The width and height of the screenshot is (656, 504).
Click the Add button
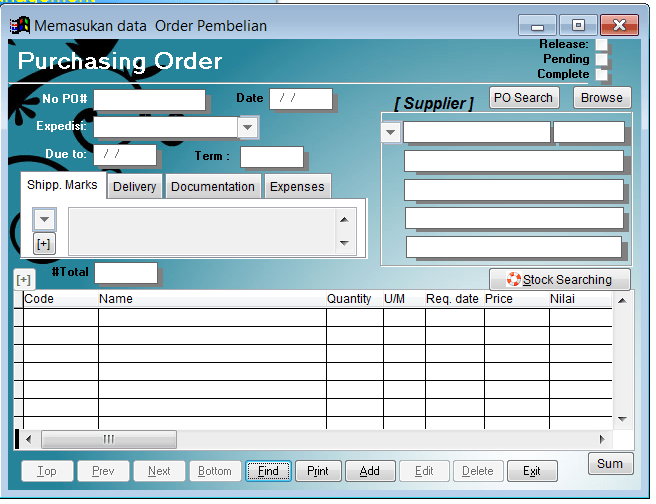pos(370,471)
